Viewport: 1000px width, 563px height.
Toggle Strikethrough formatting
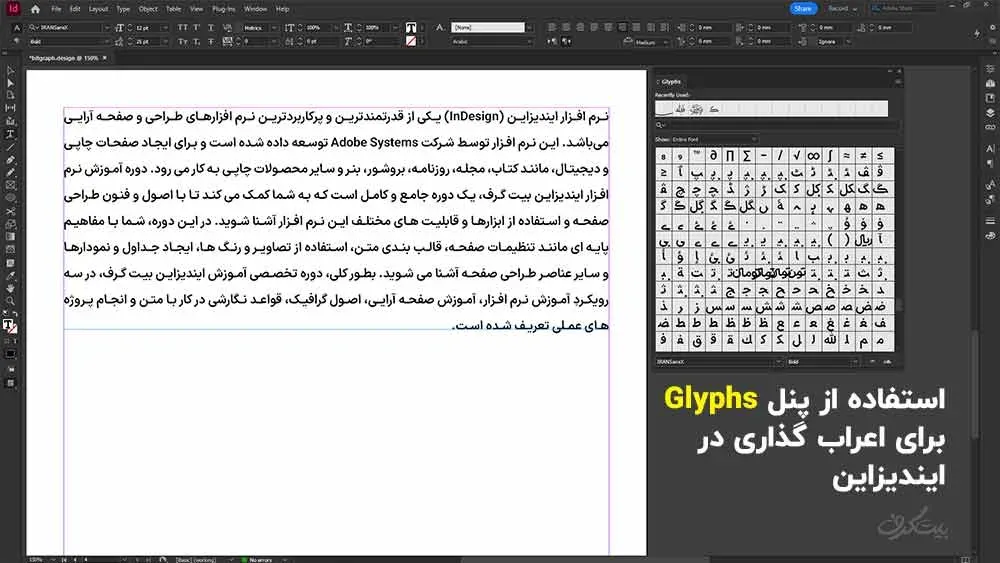(x=210, y=41)
